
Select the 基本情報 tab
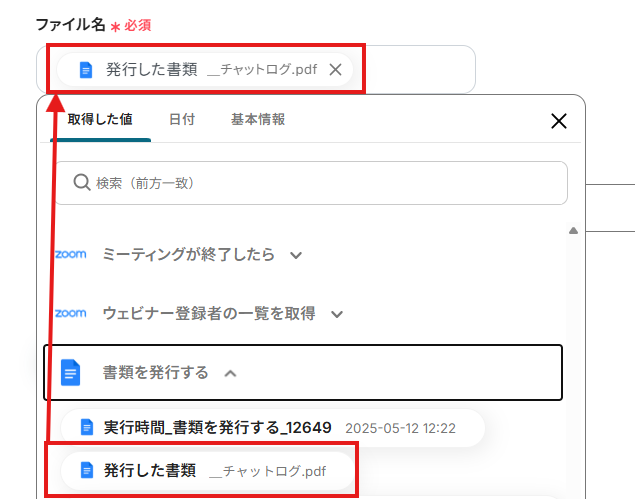pos(258,120)
